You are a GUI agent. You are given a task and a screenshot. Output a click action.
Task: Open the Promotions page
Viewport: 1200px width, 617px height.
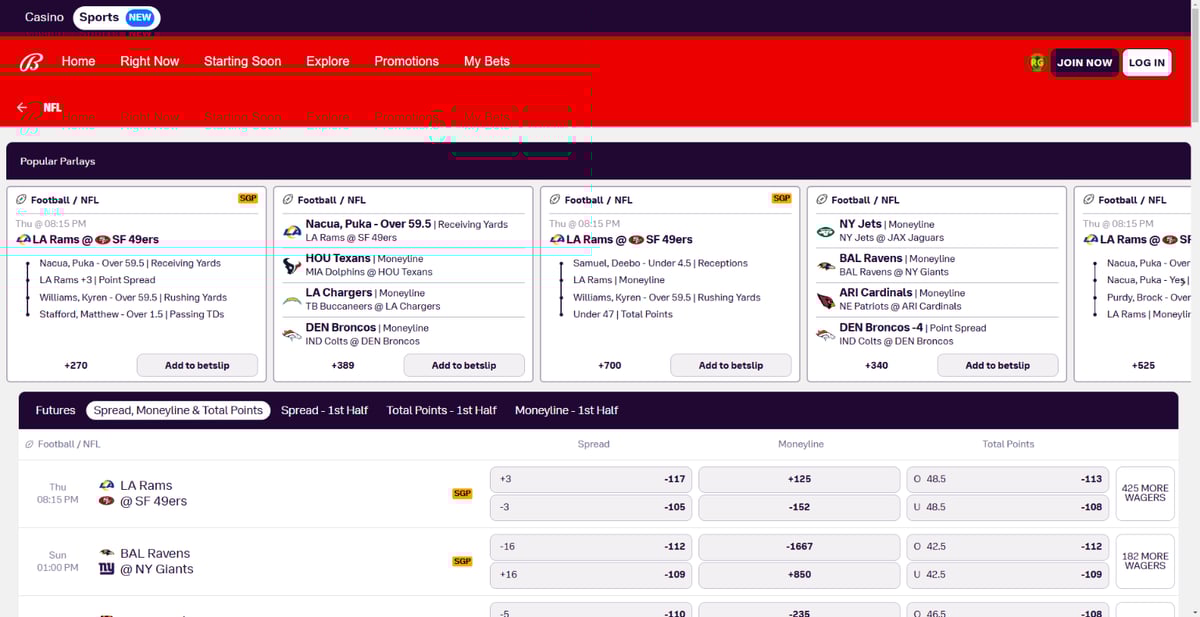pyautogui.click(x=406, y=61)
